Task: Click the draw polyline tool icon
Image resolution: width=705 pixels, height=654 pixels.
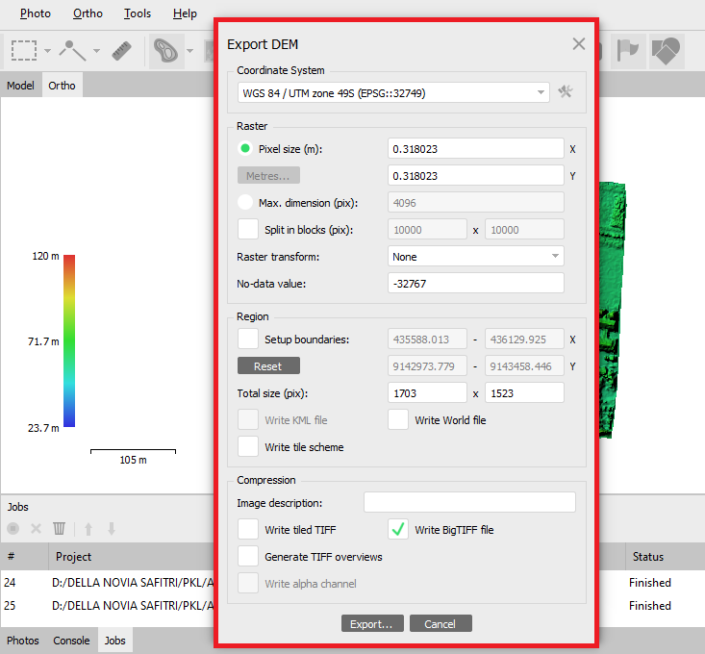Action: 73,49
